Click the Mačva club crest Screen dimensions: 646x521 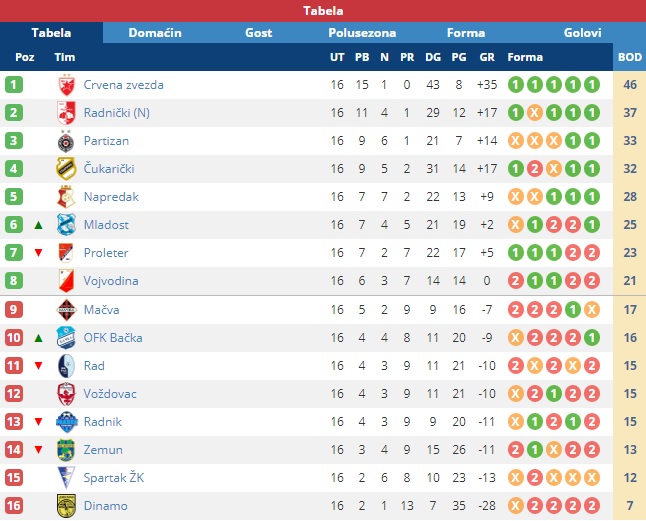pos(66,310)
